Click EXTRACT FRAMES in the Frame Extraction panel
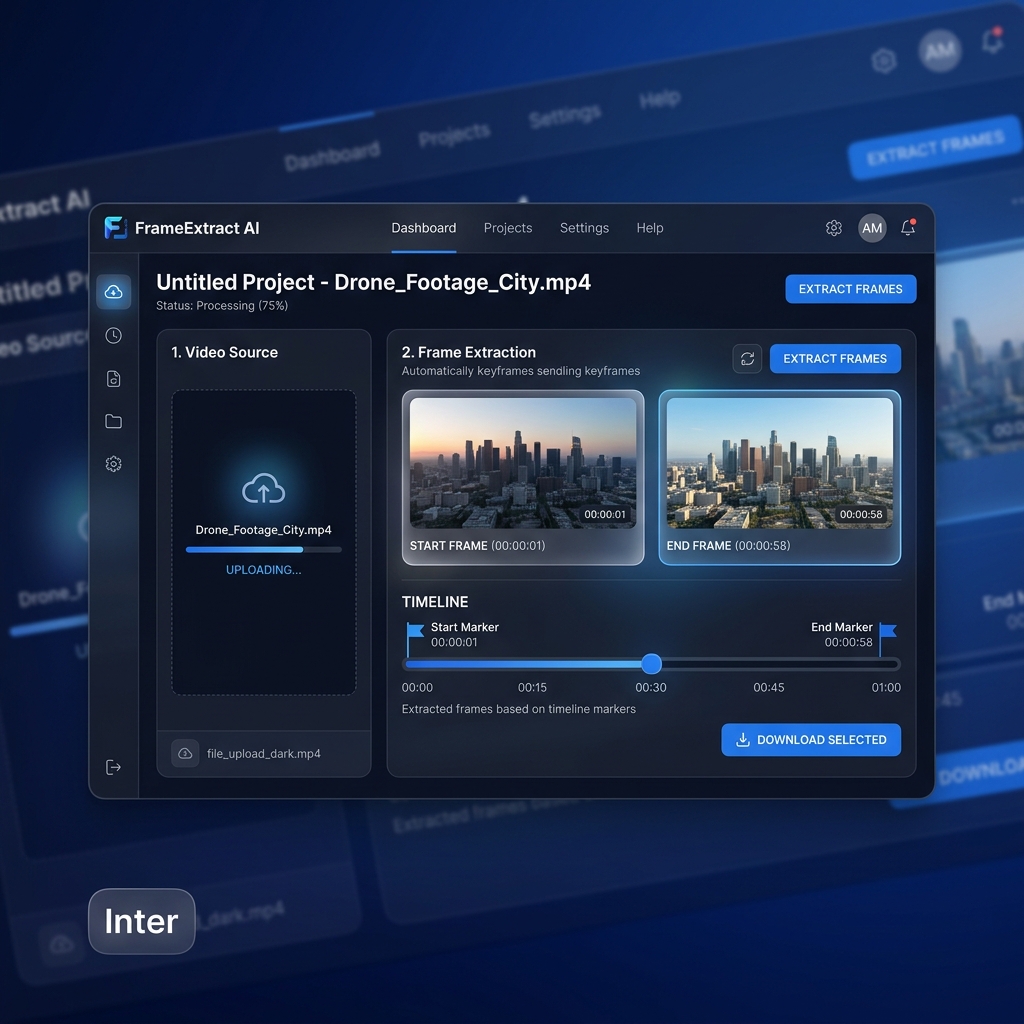1024x1024 pixels. pyautogui.click(x=835, y=359)
